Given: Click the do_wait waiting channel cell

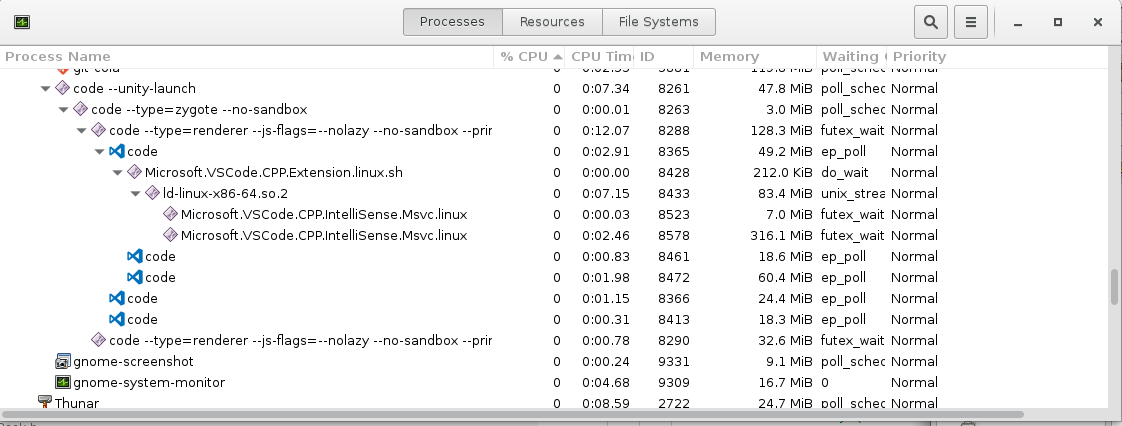Looking at the screenshot, I should click(x=844, y=173).
